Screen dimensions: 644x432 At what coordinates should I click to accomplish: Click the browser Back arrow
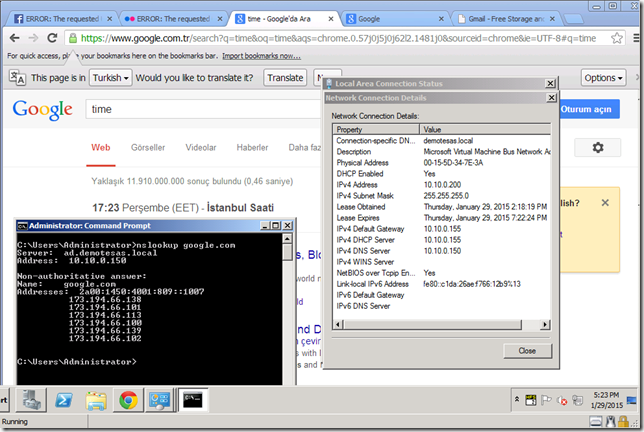pos(14,38)
